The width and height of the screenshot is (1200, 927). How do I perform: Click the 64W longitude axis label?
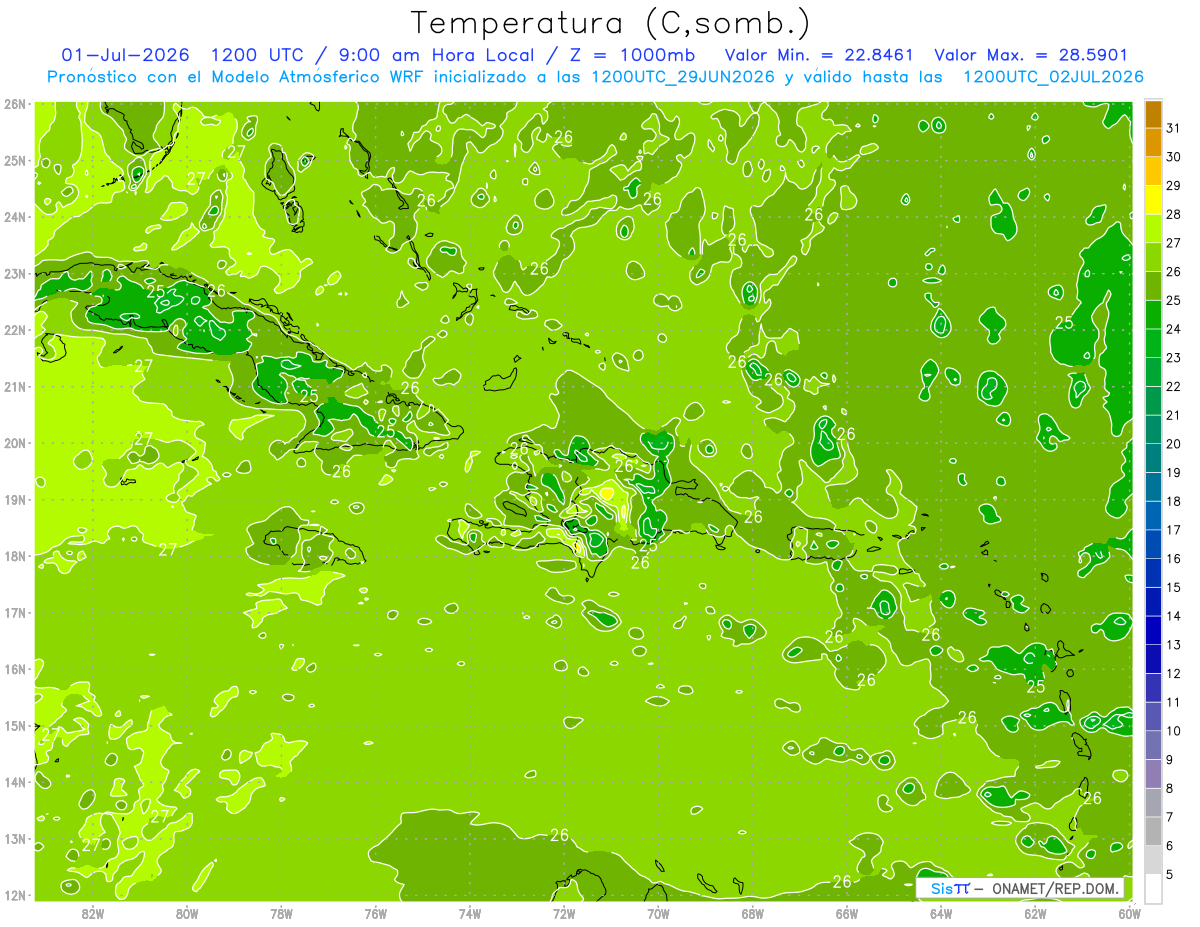pos(941,912)
